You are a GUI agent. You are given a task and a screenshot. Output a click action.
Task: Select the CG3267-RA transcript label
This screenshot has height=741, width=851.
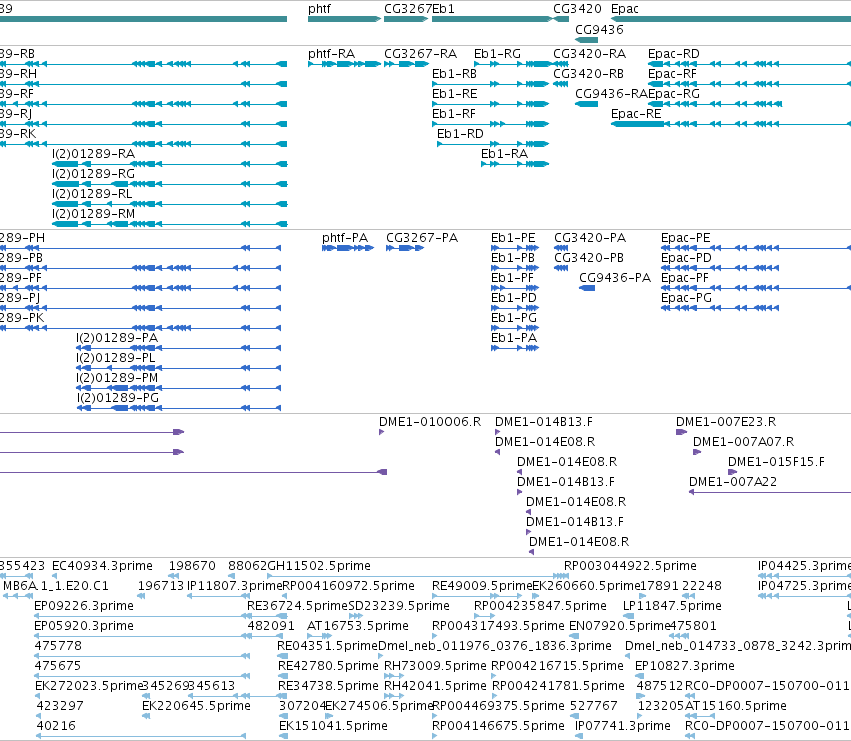click(x=420, y=54)
